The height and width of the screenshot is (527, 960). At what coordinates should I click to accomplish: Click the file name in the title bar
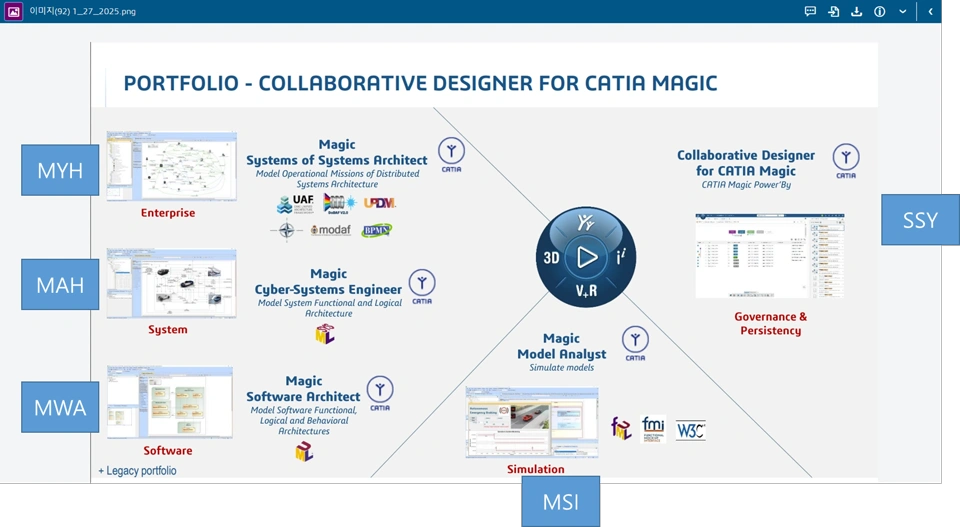click(x=83, y=11)
